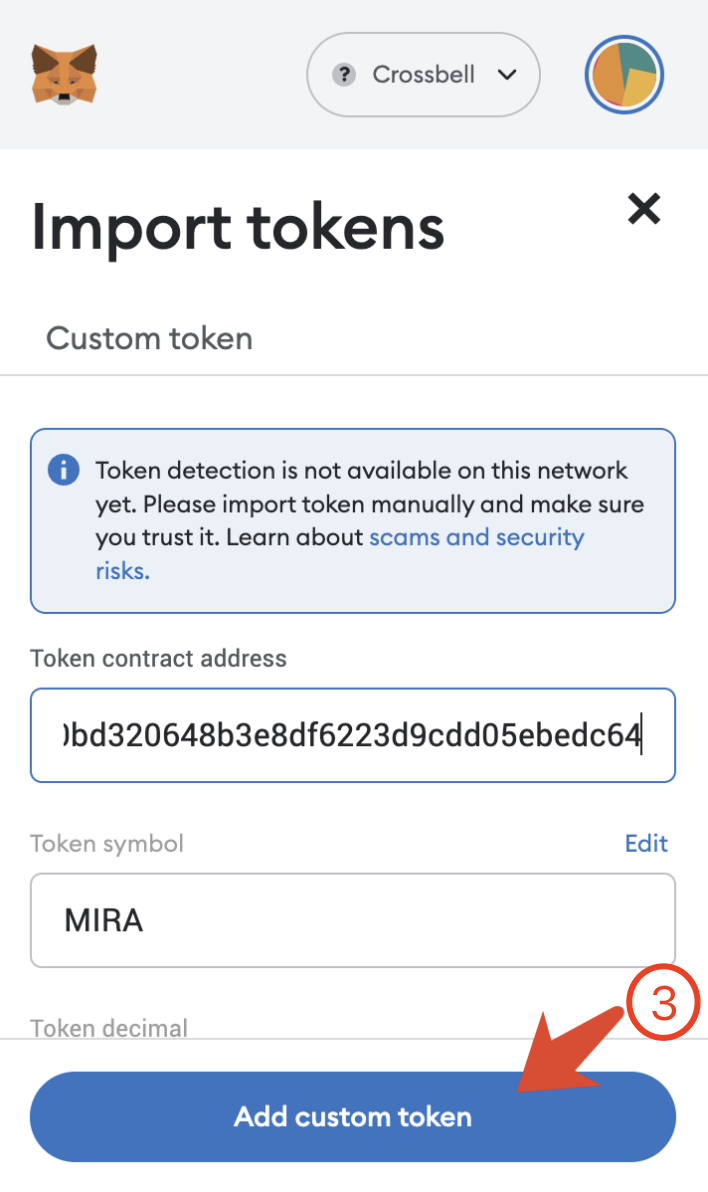Switch to the Custom token tab
This screenshot has height=1192, width=708.
point(149,338)
